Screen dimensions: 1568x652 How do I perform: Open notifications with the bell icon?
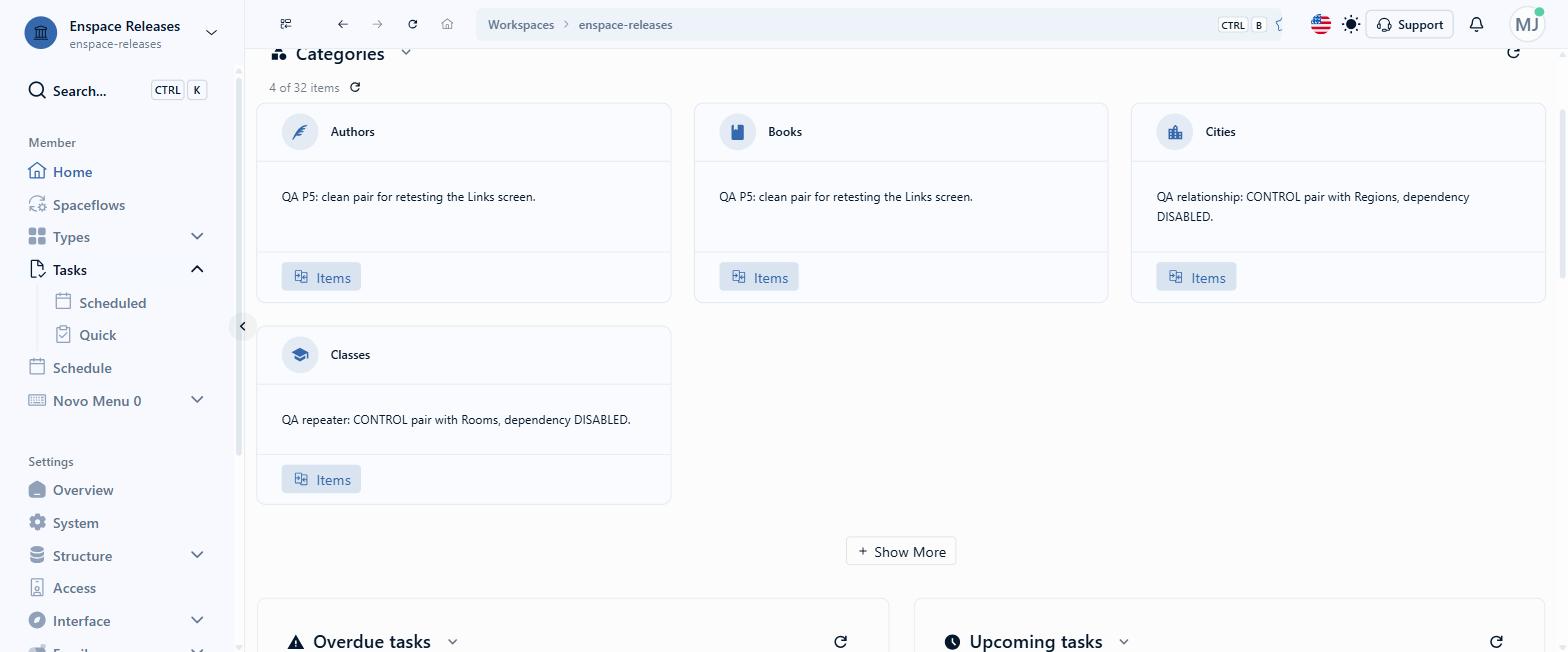click(x=1476, y=24)
